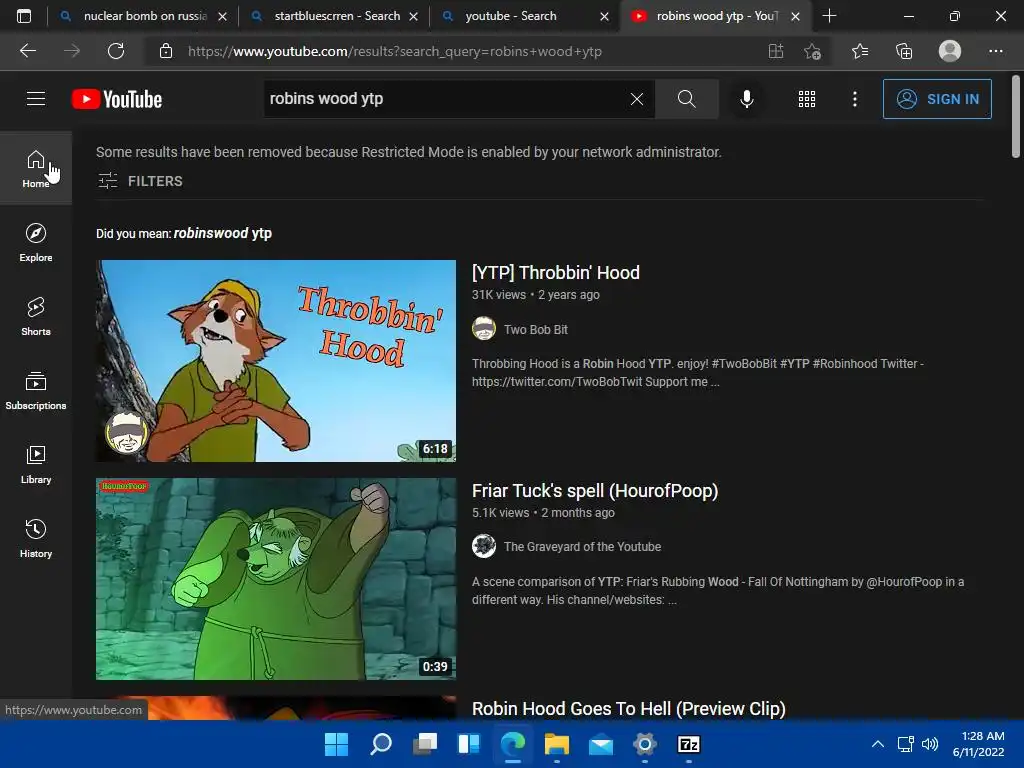Close the startbluescrren Search tab
The image size is (1024, 768).
[413, 16]
